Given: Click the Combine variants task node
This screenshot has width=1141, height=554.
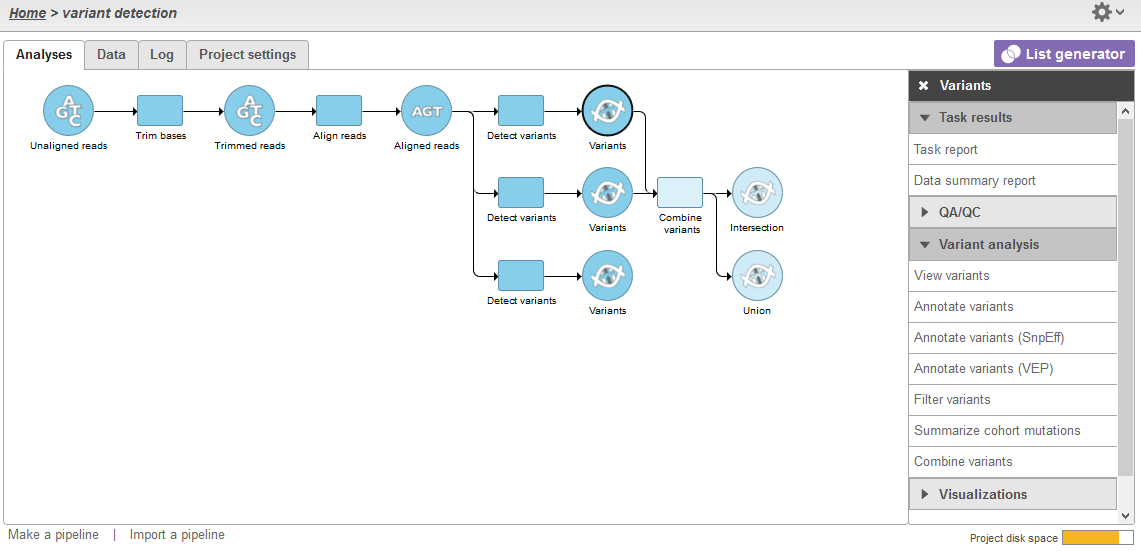Looking at the screenshot, I should pyautogui.click(x=680, y=192).
